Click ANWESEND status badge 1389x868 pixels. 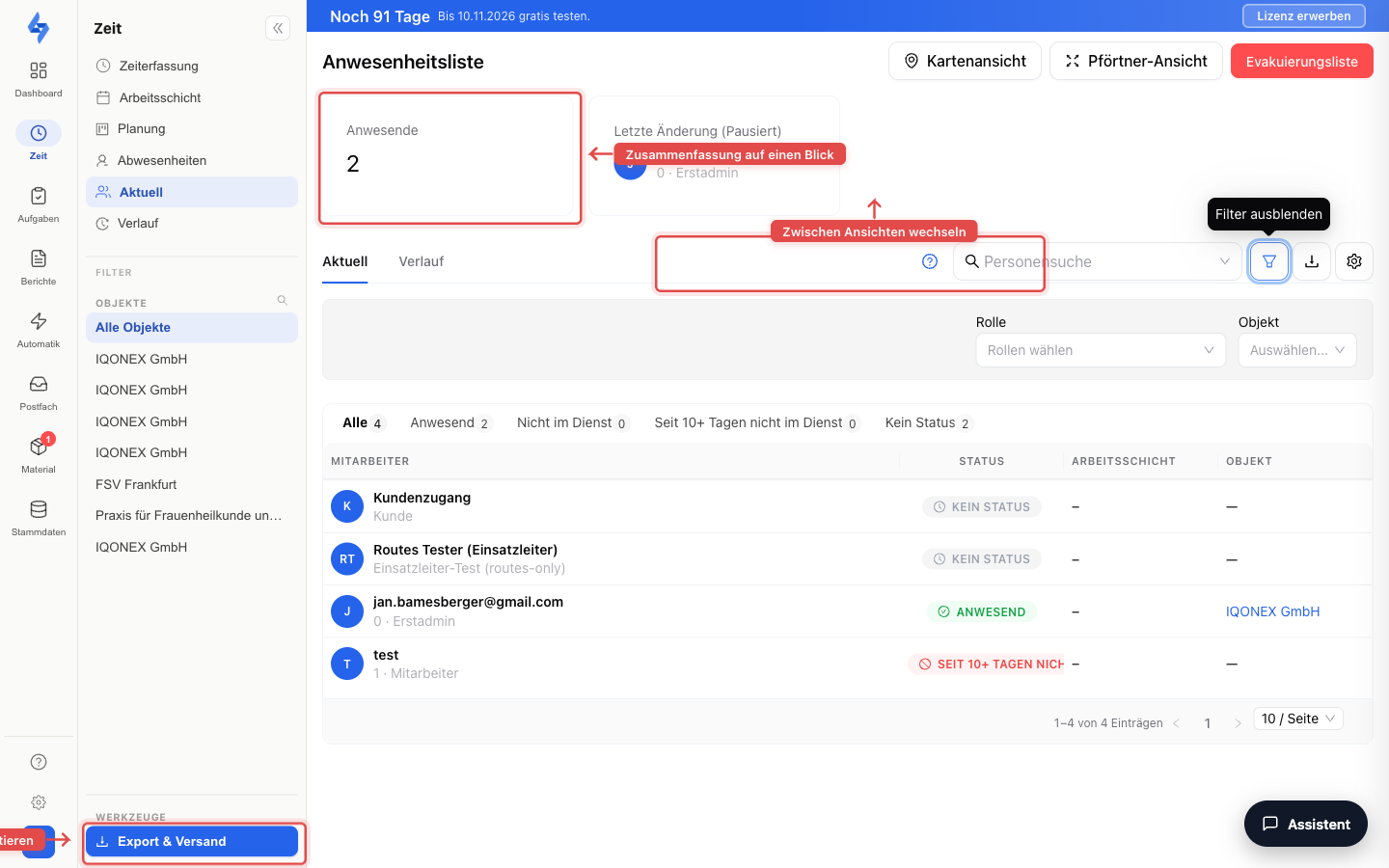pyautogui.click(x=982, y=611)
